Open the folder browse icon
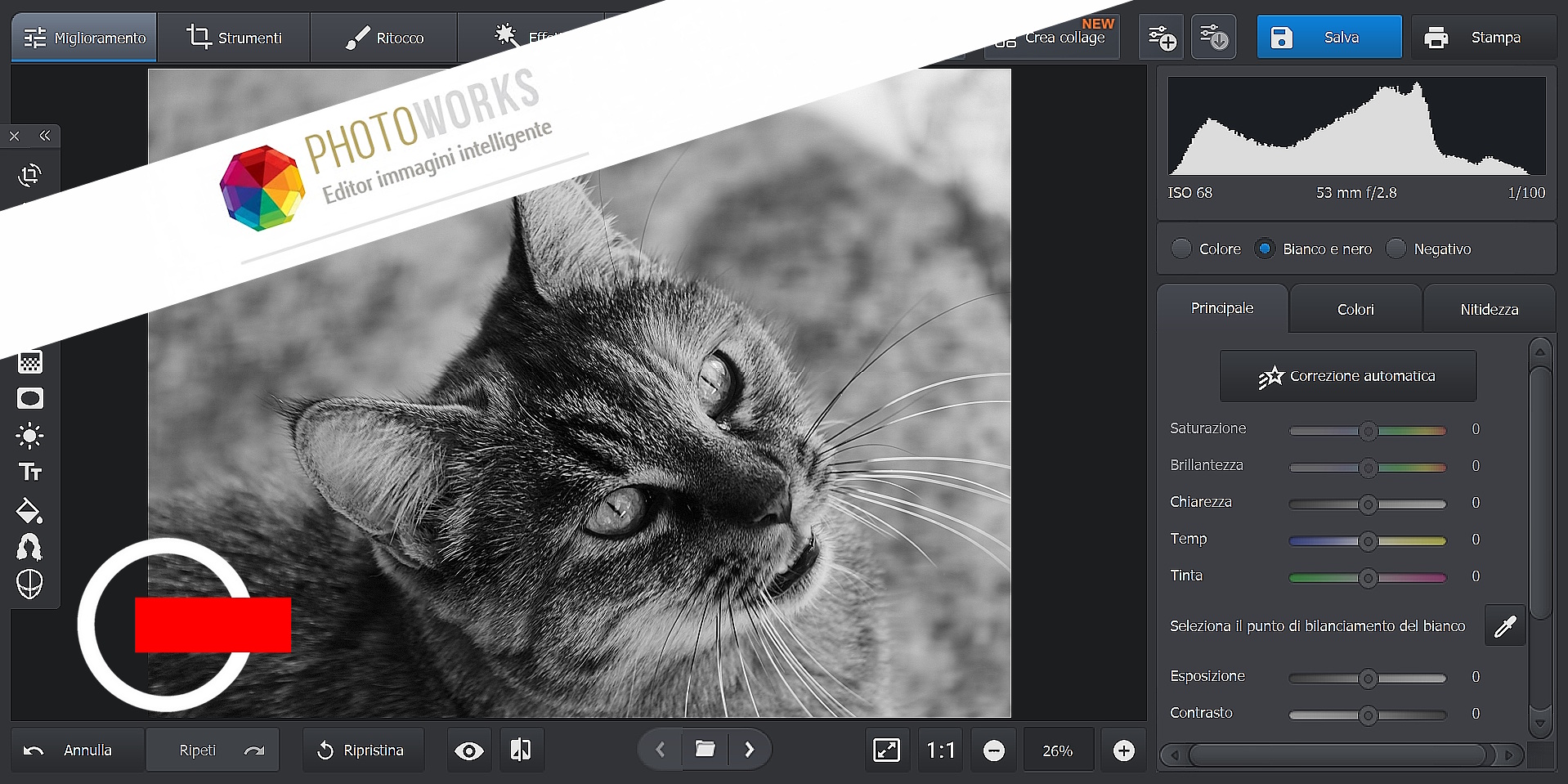 705,750
